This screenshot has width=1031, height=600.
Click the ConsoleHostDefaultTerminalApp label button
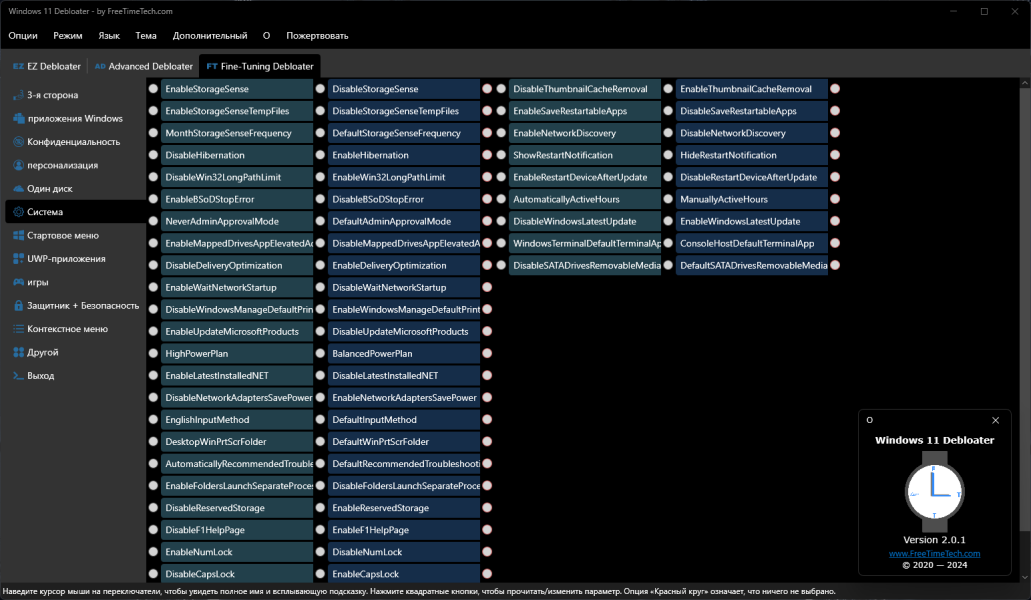pos(752,243)
